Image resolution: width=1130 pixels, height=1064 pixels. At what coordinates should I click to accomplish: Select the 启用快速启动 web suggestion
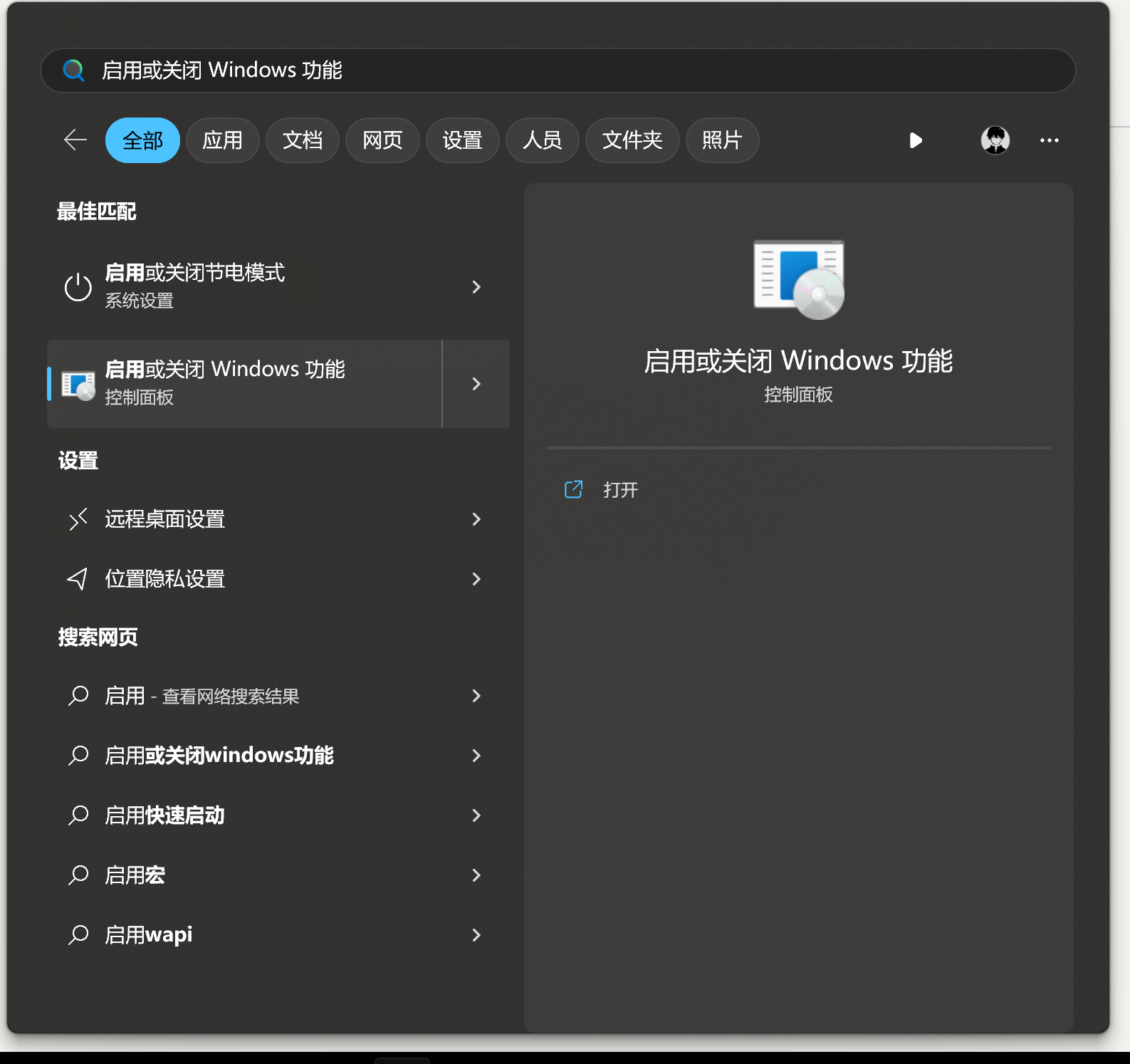coord(165,815)
